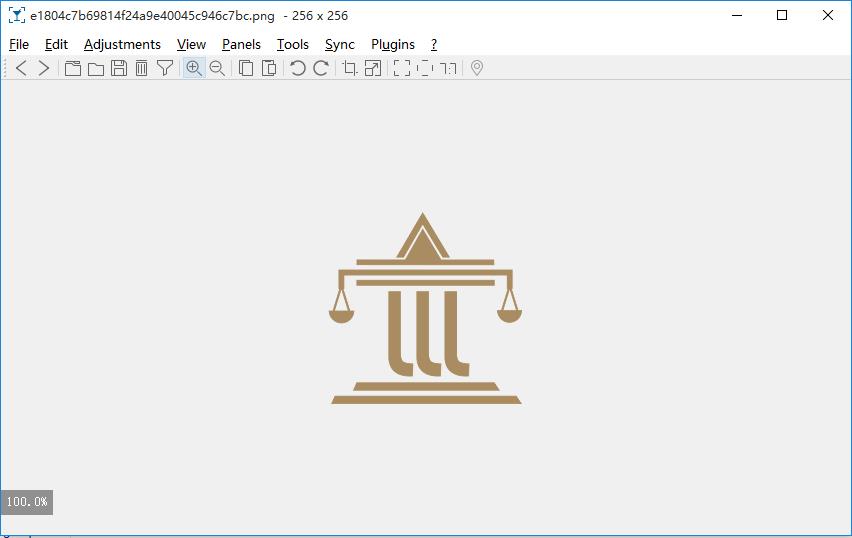Go to the previous image arrow
The width and height of the screenshot is (852, 538).
(x=21, y=68)
